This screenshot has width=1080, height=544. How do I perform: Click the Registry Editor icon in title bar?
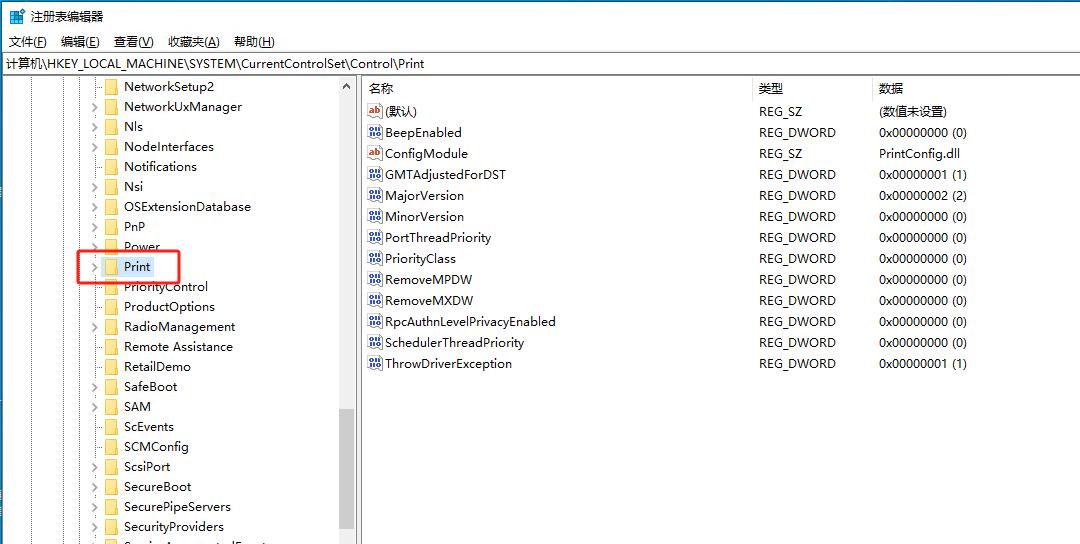pyautogui.click(x=17, y=16)
